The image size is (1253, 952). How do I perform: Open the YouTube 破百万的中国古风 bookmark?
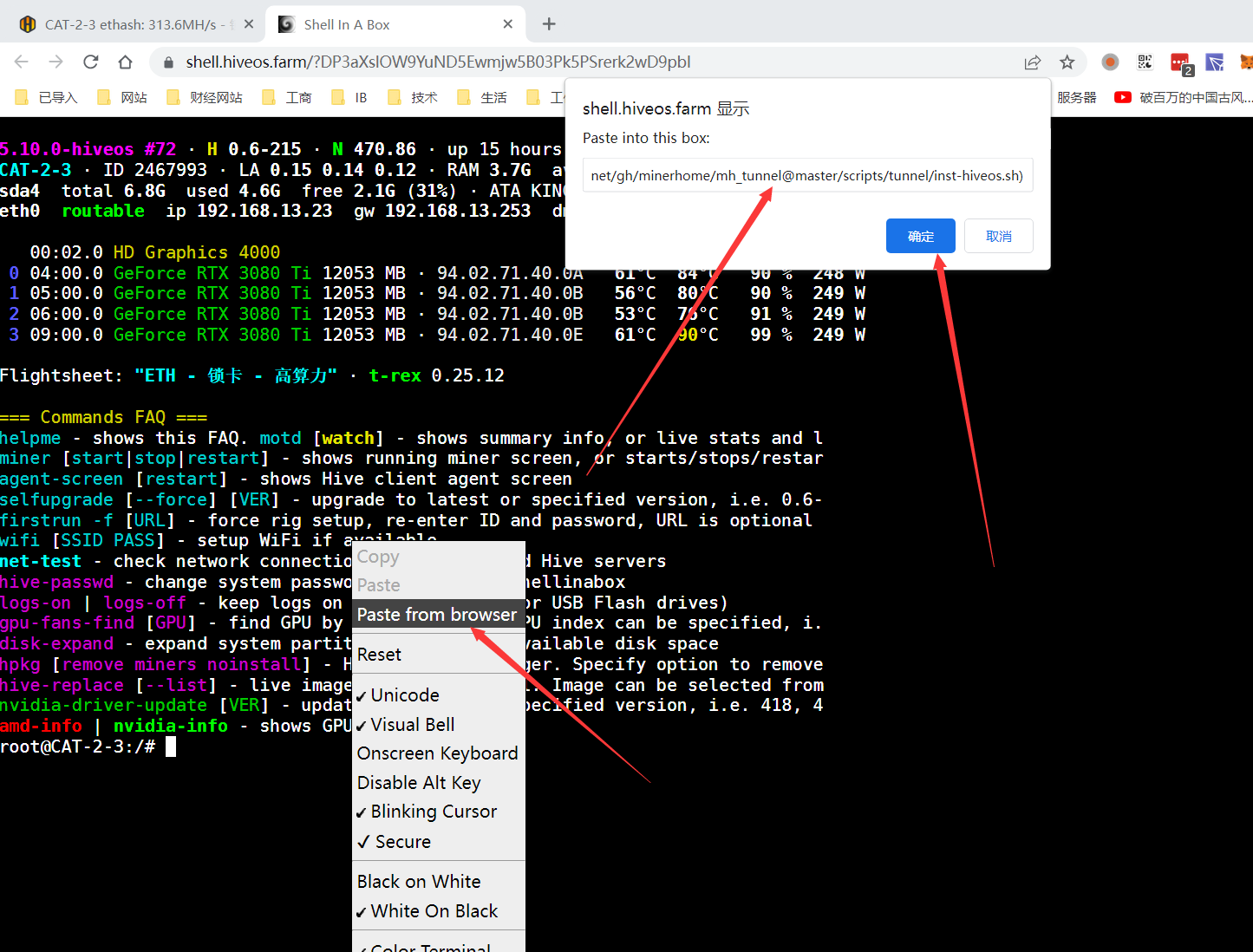(1184, 97)
